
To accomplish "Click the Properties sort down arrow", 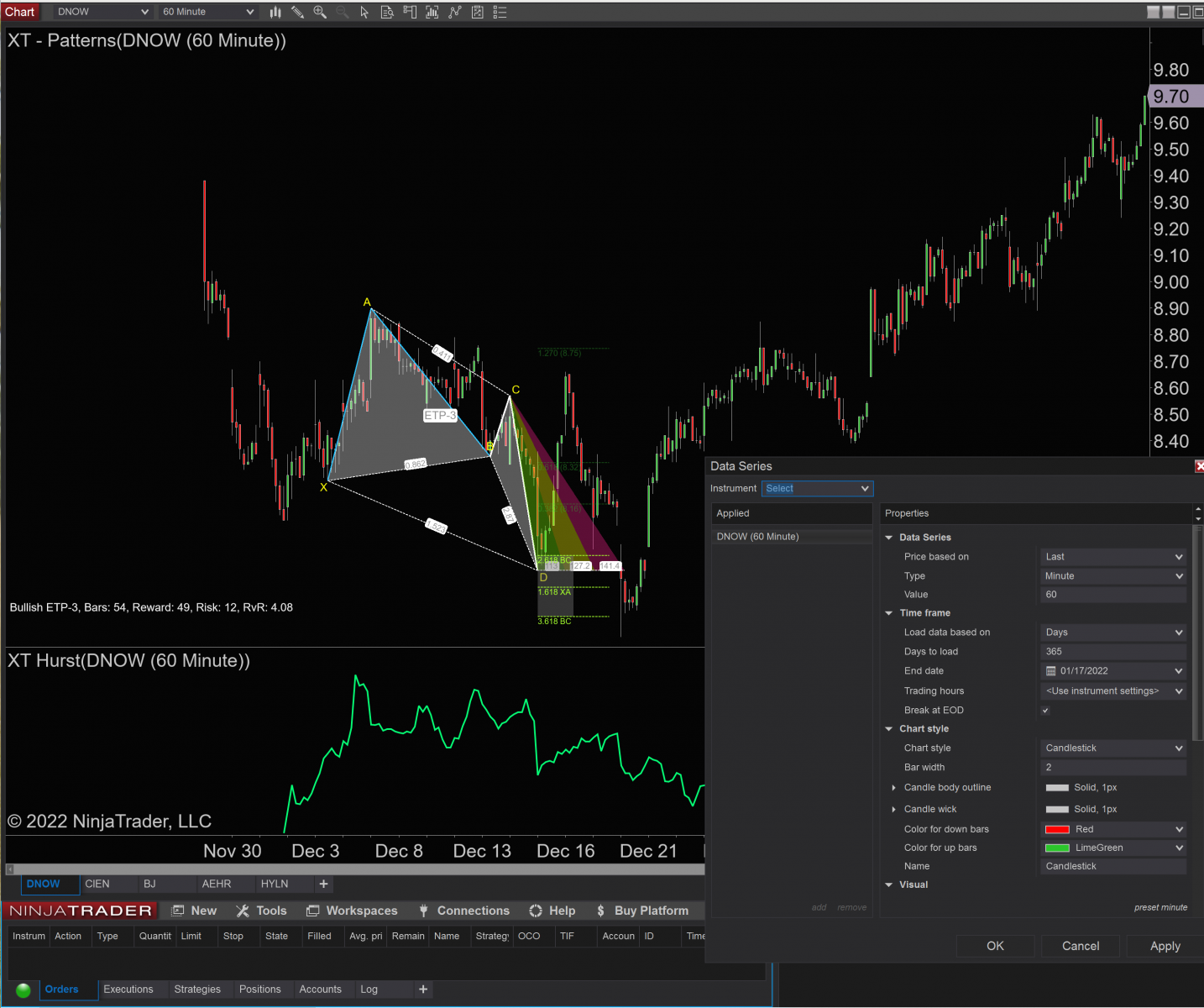I will 1197,519.
